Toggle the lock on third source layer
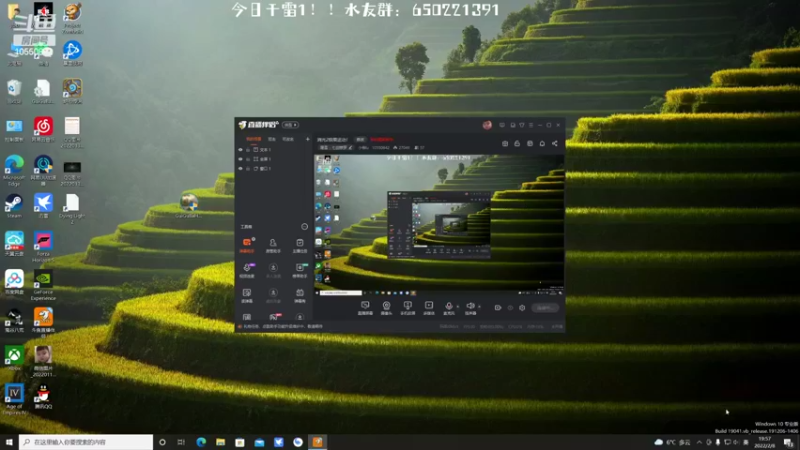The height and width of the screenshot is (450, 800). (x=248, y=168)
